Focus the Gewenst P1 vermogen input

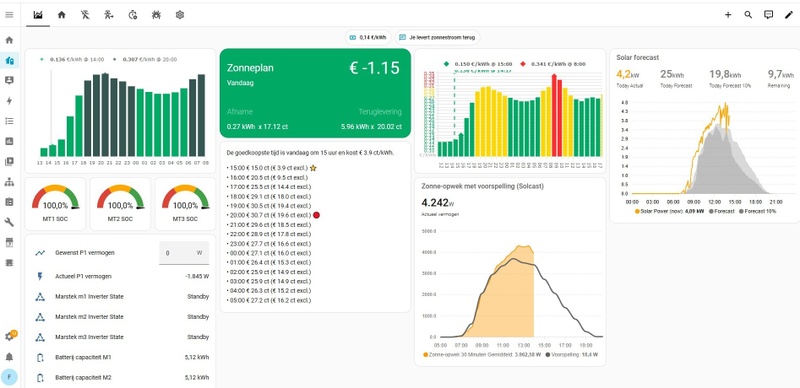click(184, 253)
